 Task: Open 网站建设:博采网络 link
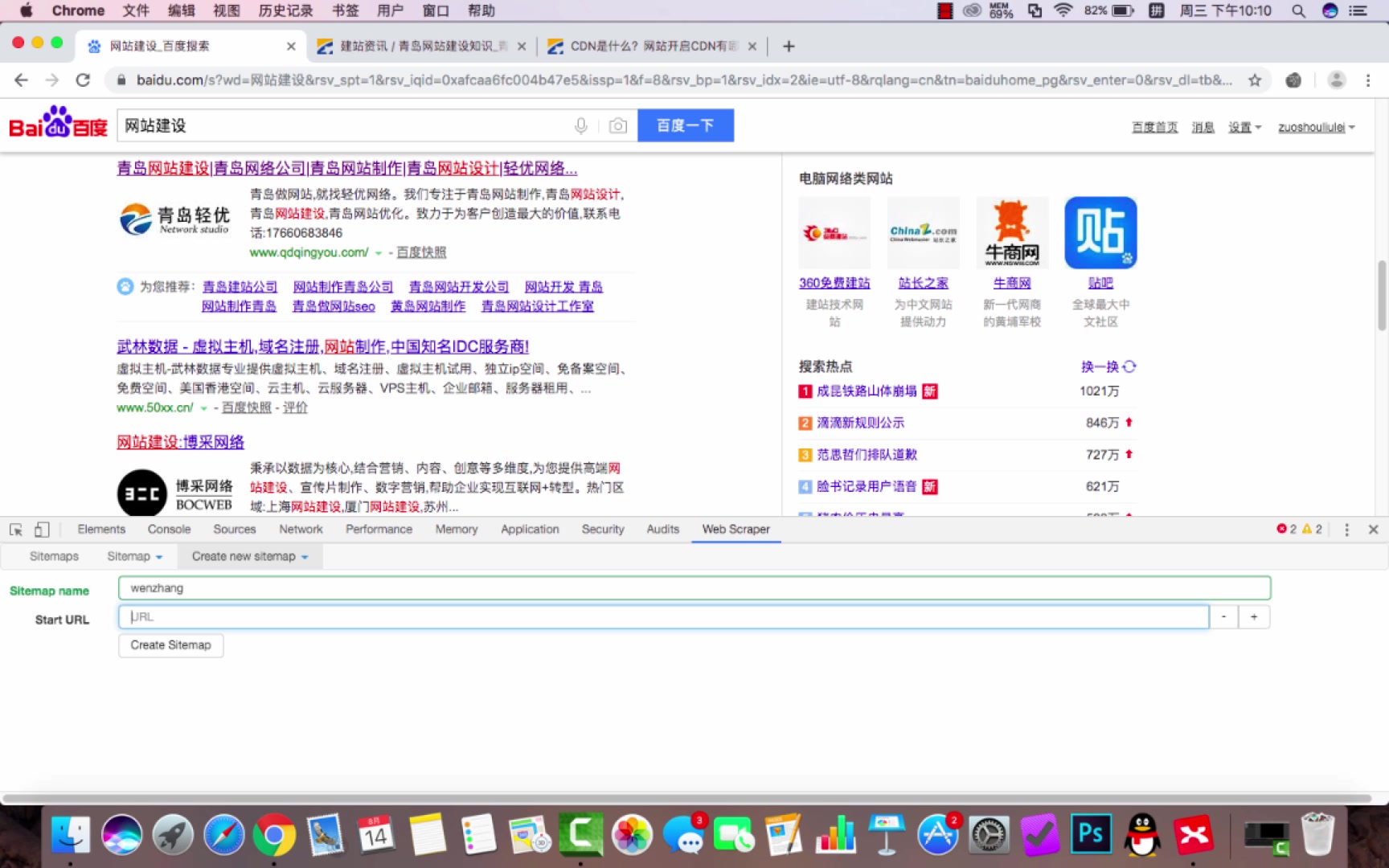click(x=181, y=442)
